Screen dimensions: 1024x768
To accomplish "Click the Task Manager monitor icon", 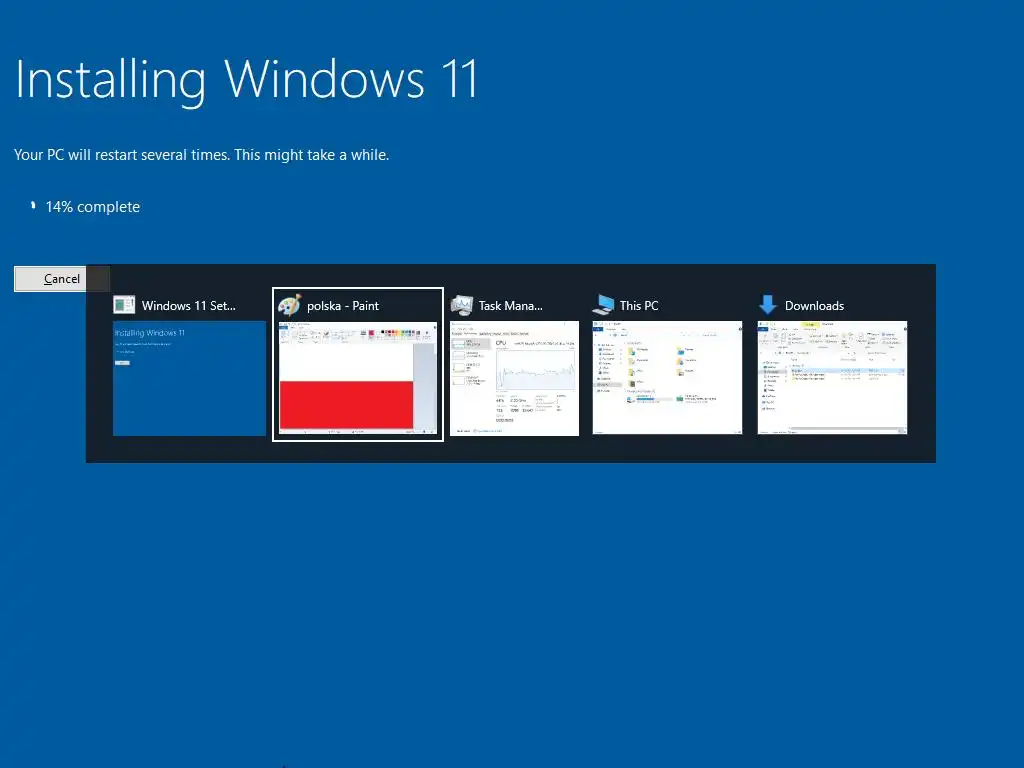I will click(x=462, y=305).
